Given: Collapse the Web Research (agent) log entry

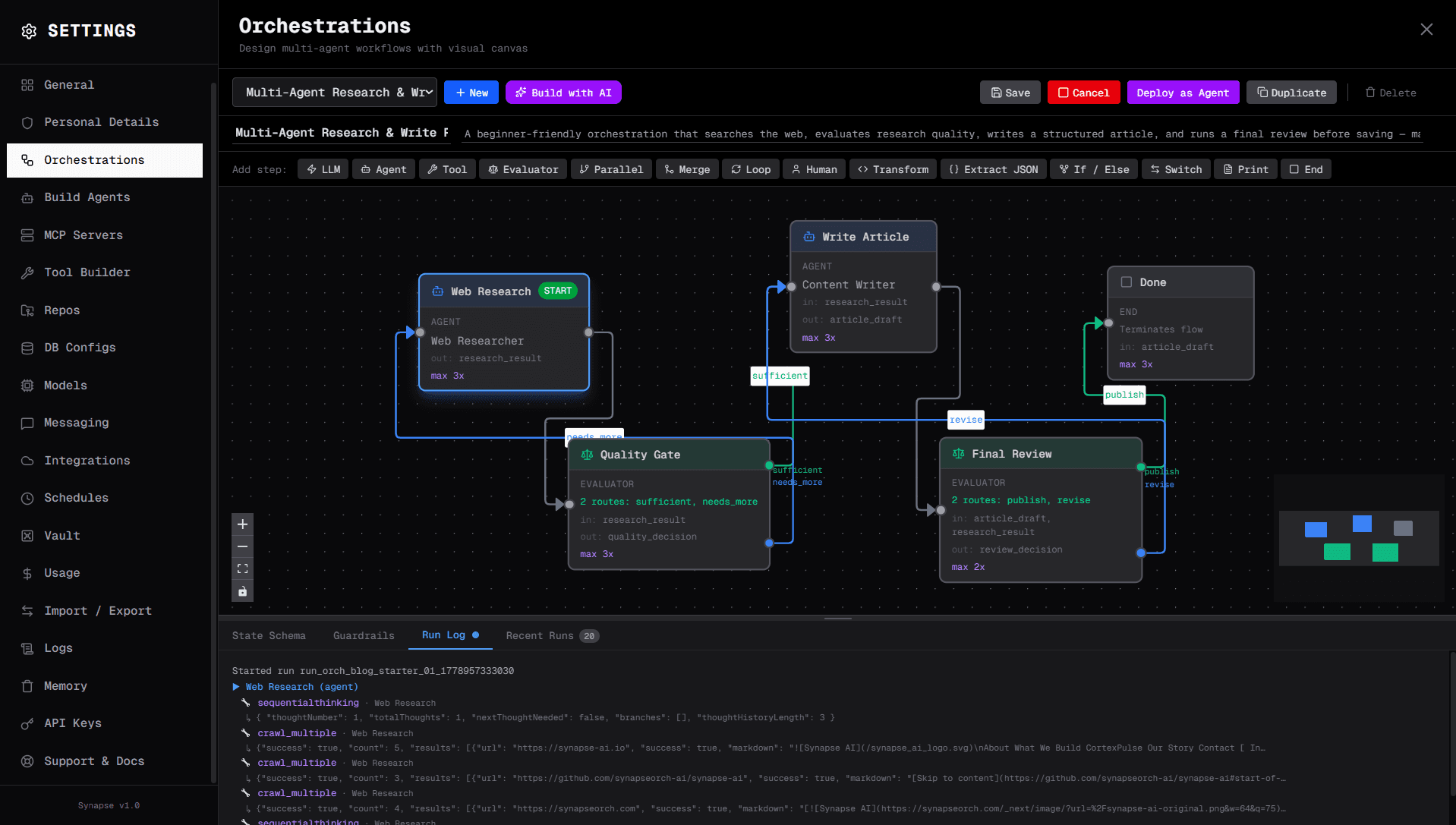Looking at the screenshot, I should pos(236,687).
